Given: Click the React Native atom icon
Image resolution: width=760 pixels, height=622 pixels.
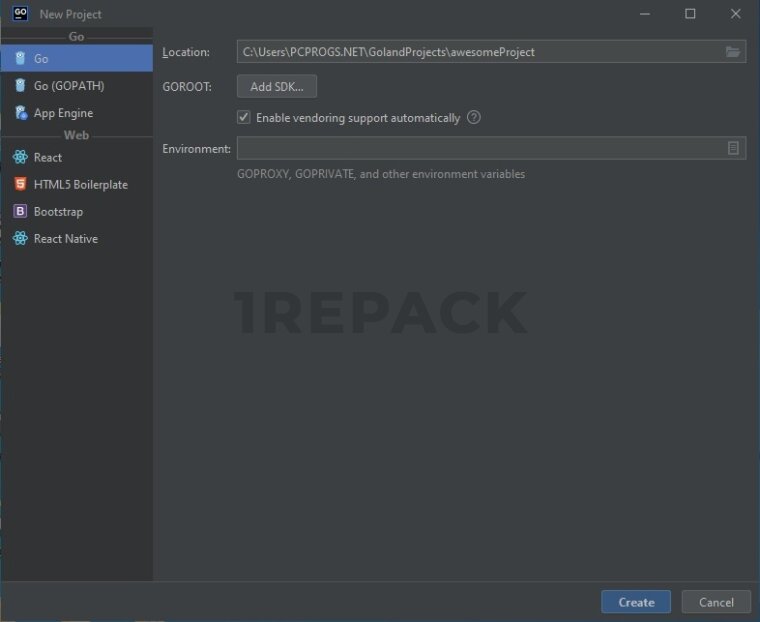Looking at the screenshot, I should (x=20, y=238).
